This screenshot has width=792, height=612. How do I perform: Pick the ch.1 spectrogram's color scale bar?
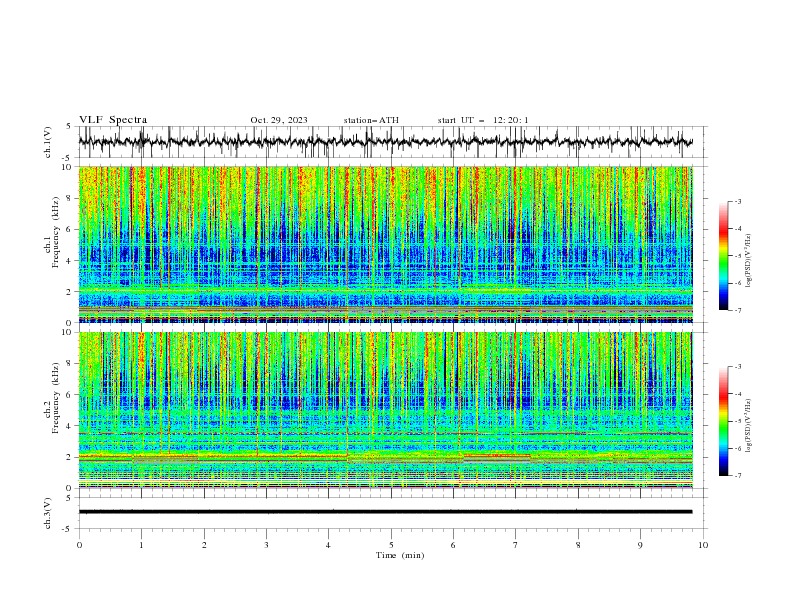coord(723,256)
